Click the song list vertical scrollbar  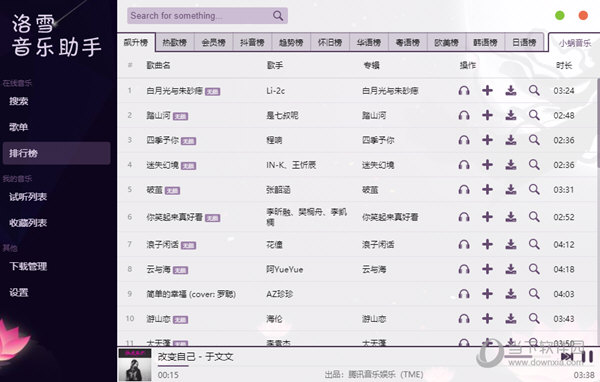tap(598, 122)
